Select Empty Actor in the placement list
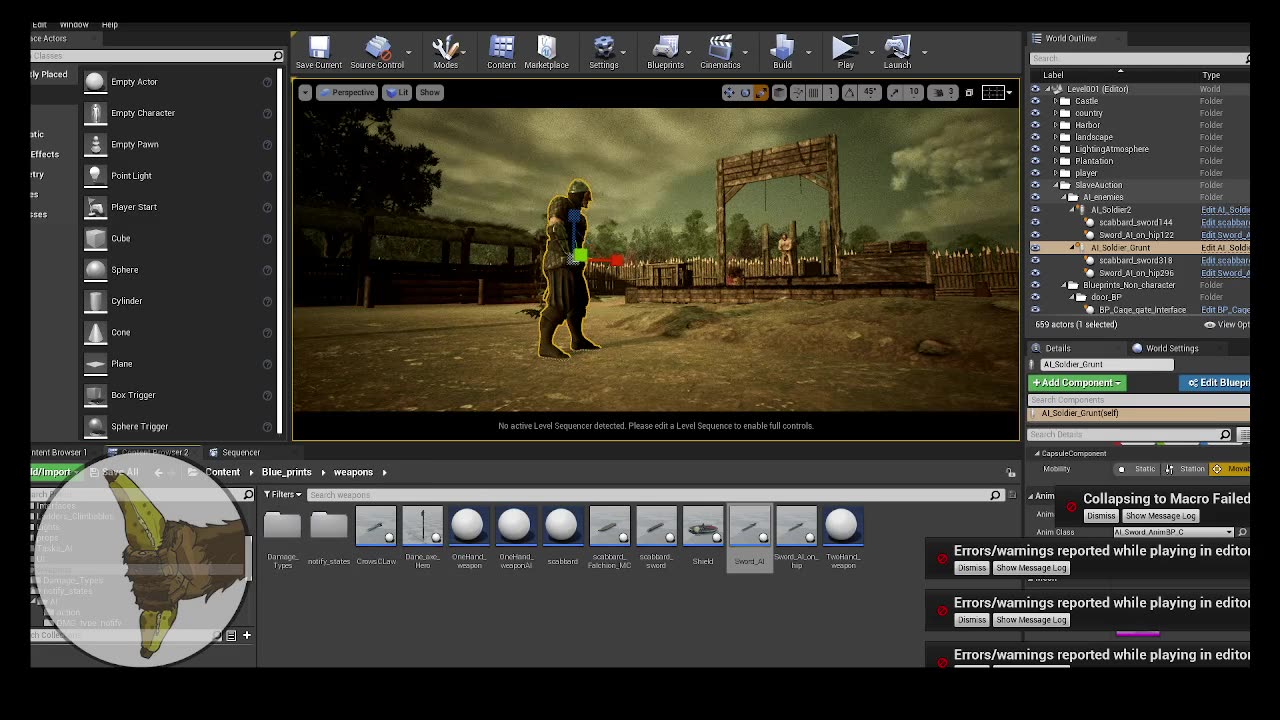1280x720 pixels. (x=178, y=82)
